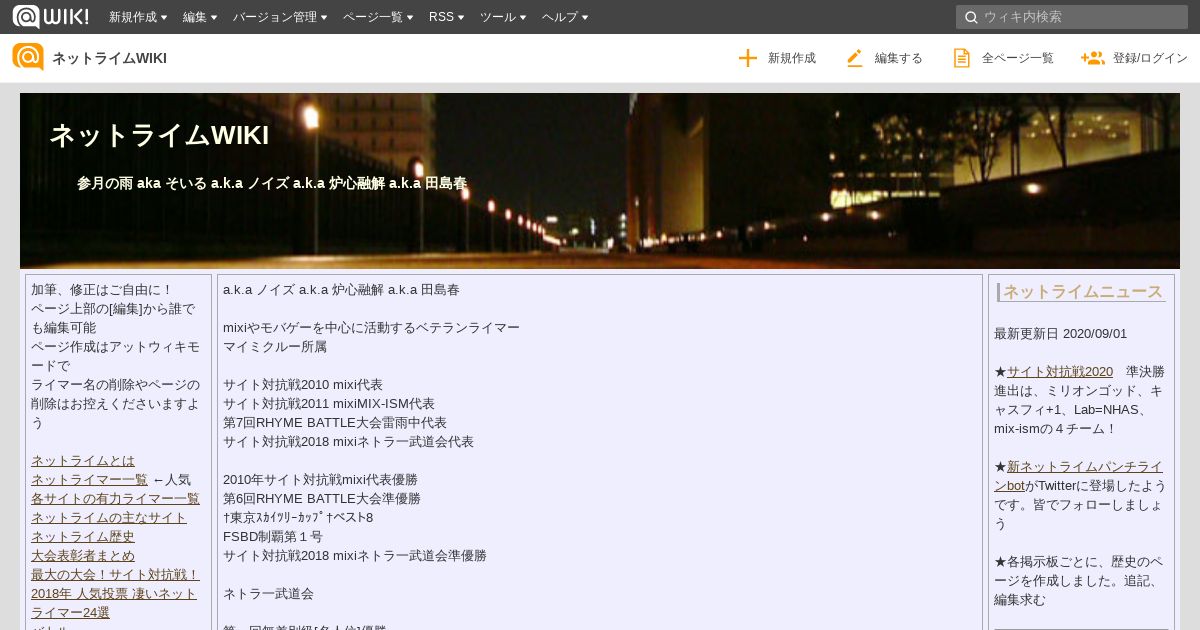Click the ネットライムニュース heading link

1083,292
